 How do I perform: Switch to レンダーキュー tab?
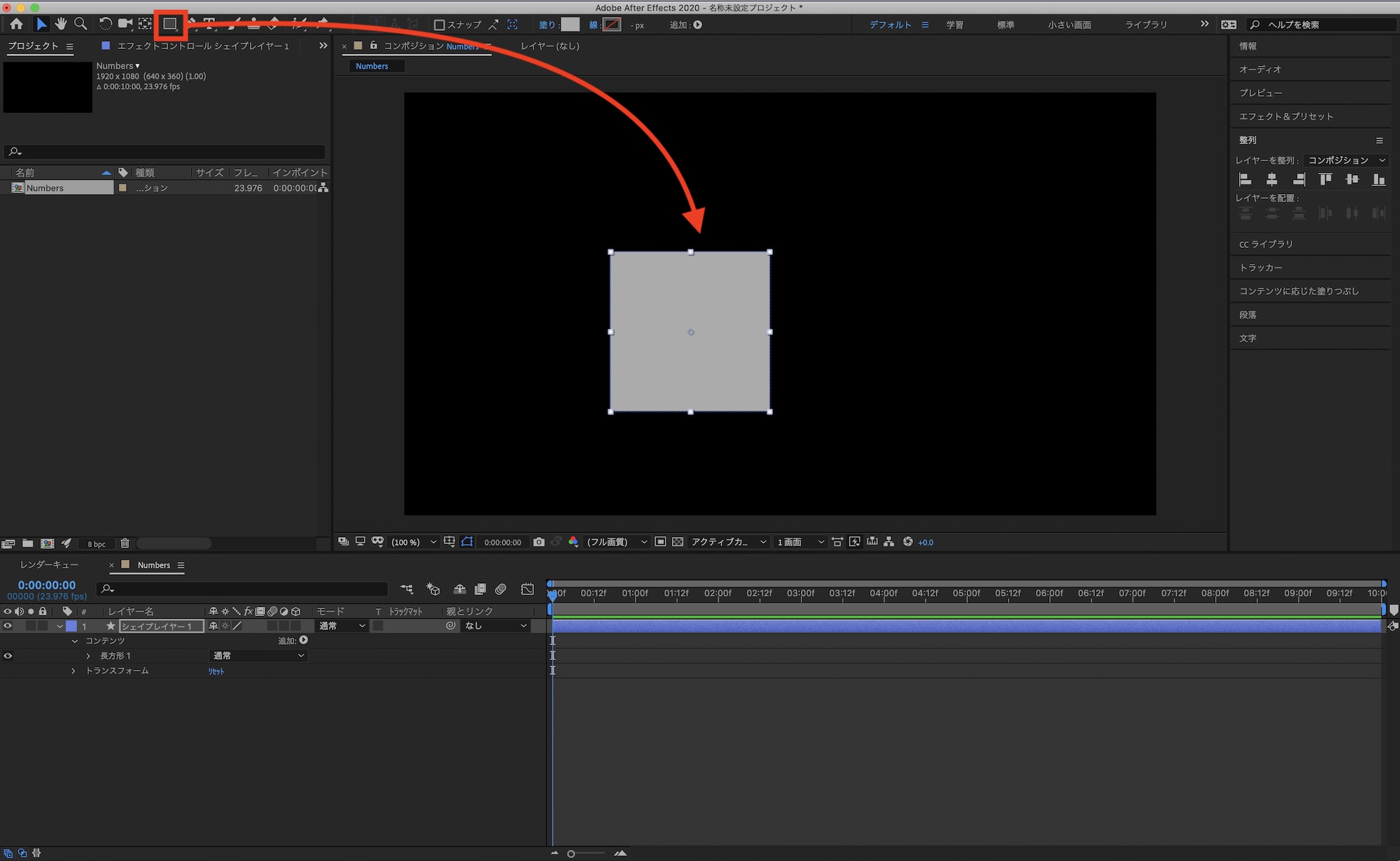pos(49,566)
